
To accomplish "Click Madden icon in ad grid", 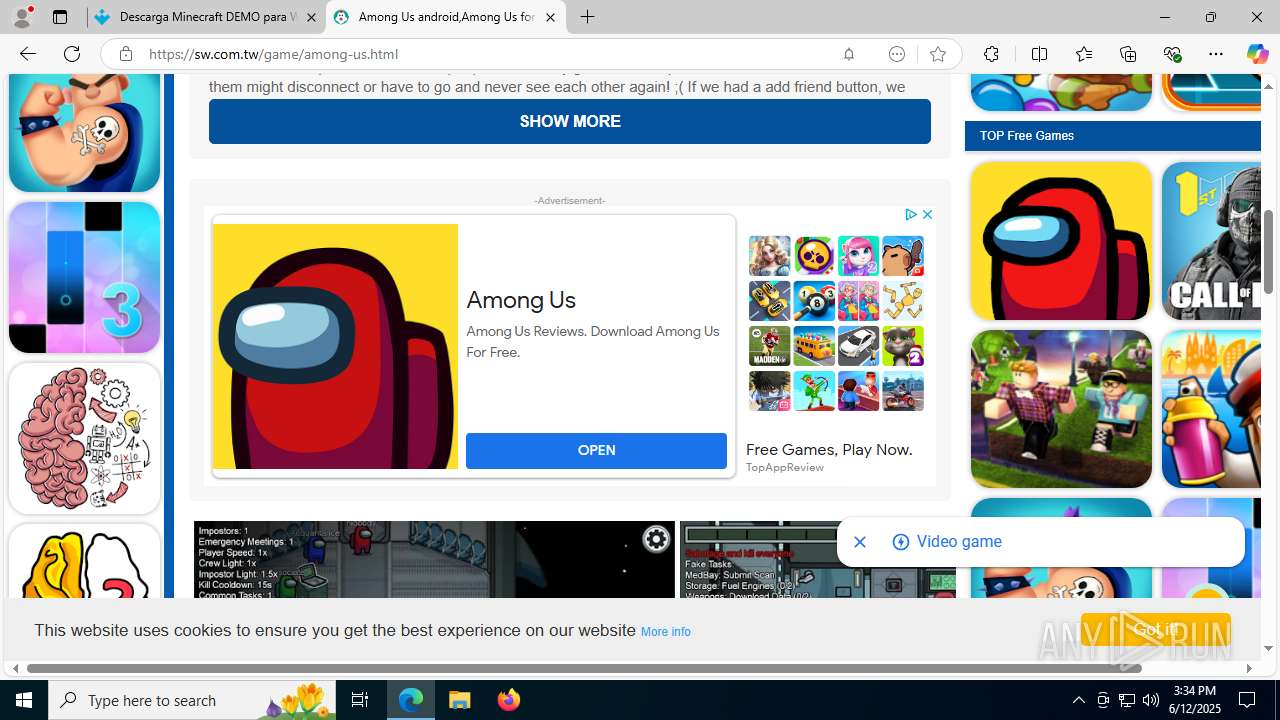I will [x=769, y=346].
